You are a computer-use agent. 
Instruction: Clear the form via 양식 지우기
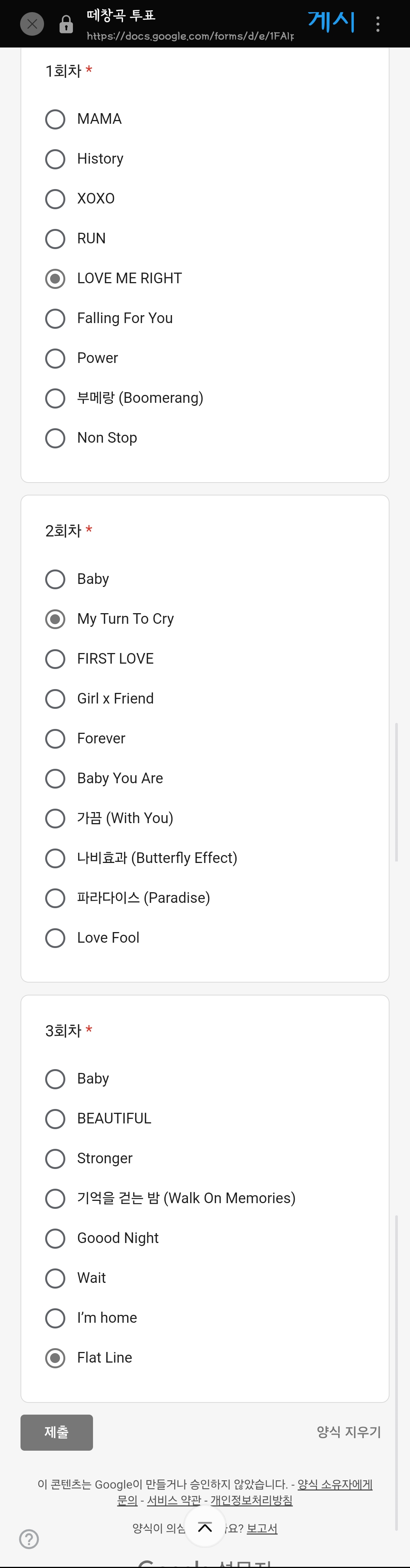(348, 1432)
